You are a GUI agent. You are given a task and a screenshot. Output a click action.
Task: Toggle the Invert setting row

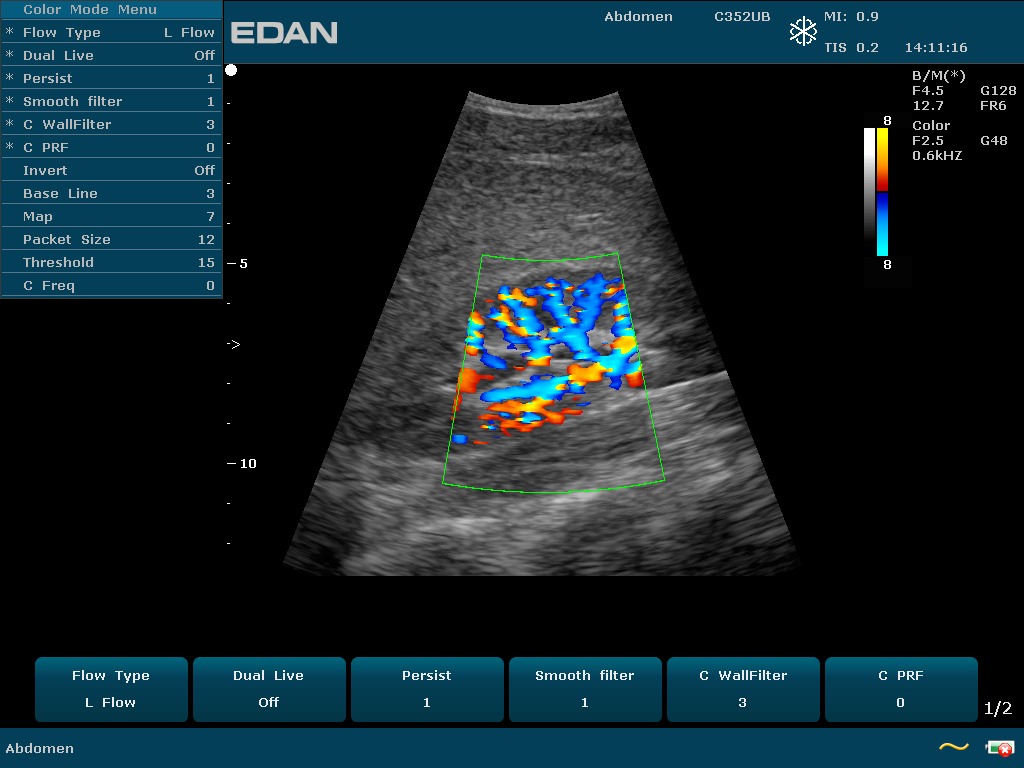pos(111,170)
